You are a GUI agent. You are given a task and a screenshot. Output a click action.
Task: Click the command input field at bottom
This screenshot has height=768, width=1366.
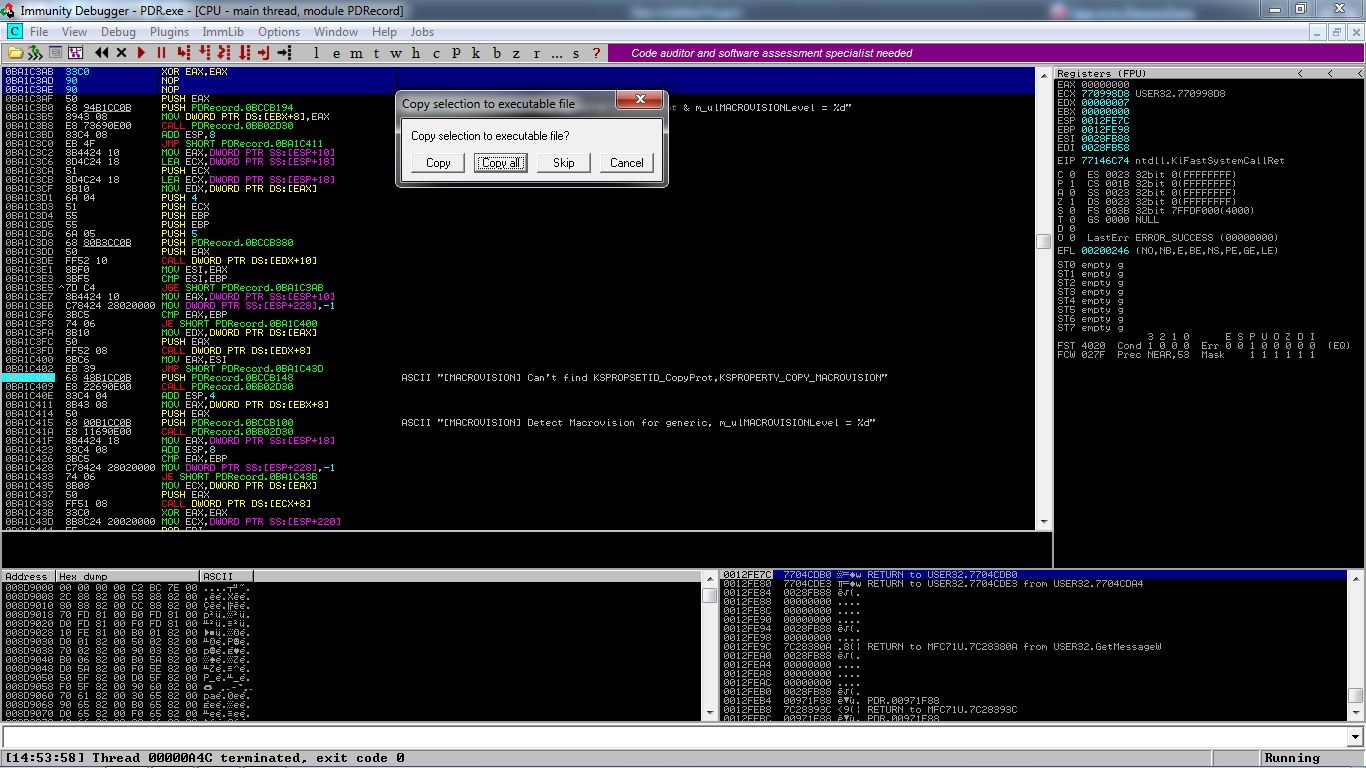675,737
